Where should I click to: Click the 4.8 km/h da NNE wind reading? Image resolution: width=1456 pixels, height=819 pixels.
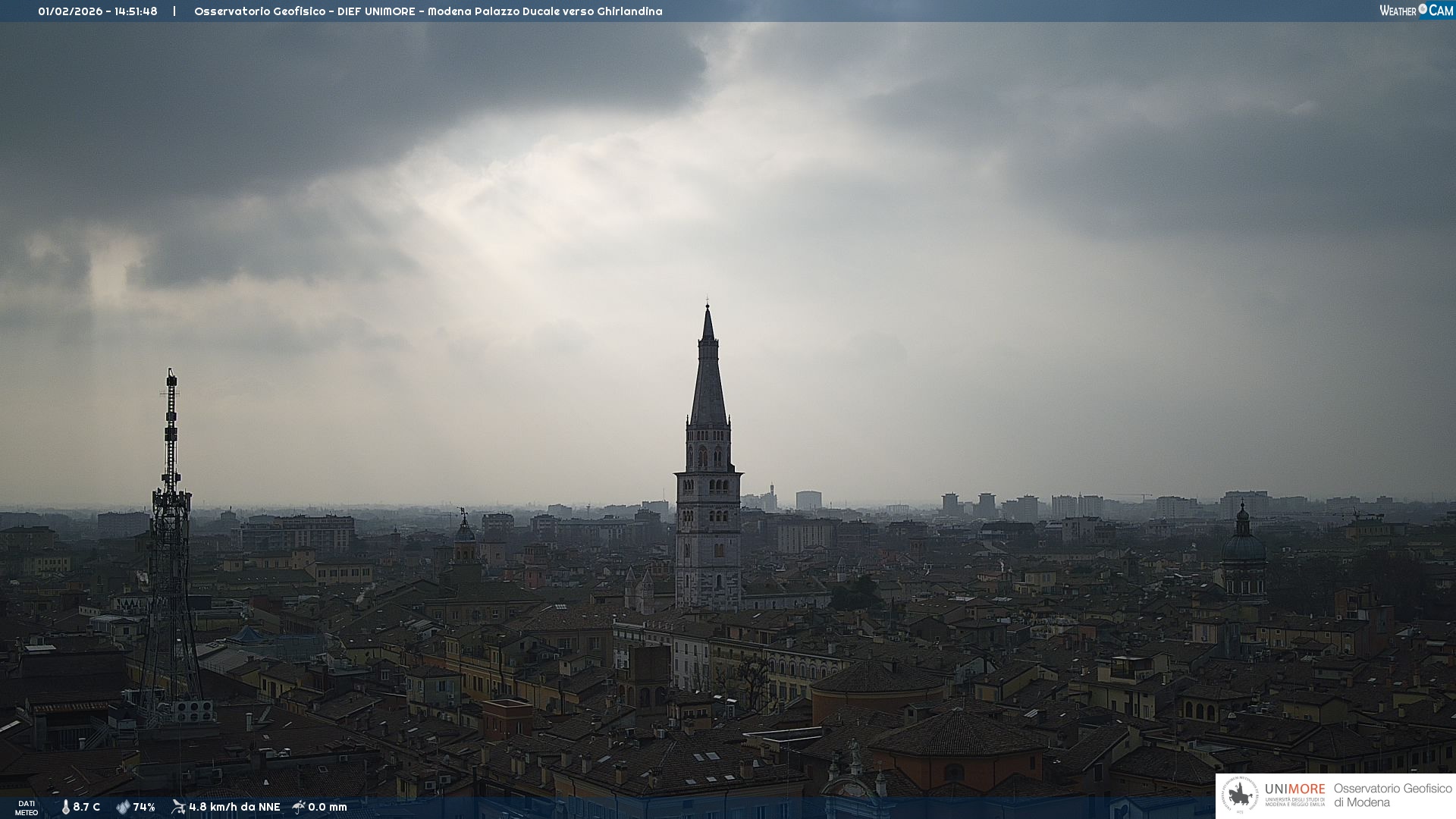click(234, 807)
